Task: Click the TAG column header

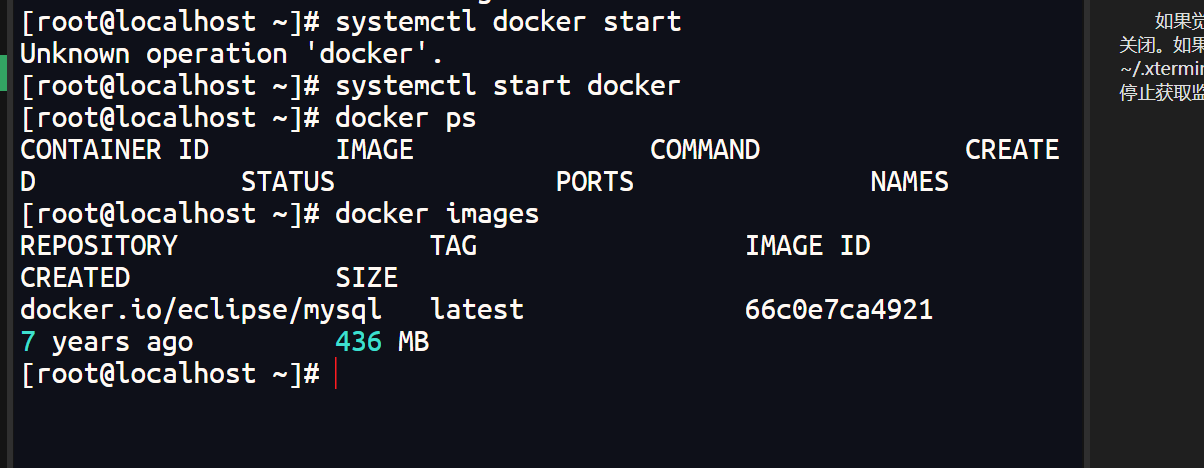Action: tap(453, 246)
